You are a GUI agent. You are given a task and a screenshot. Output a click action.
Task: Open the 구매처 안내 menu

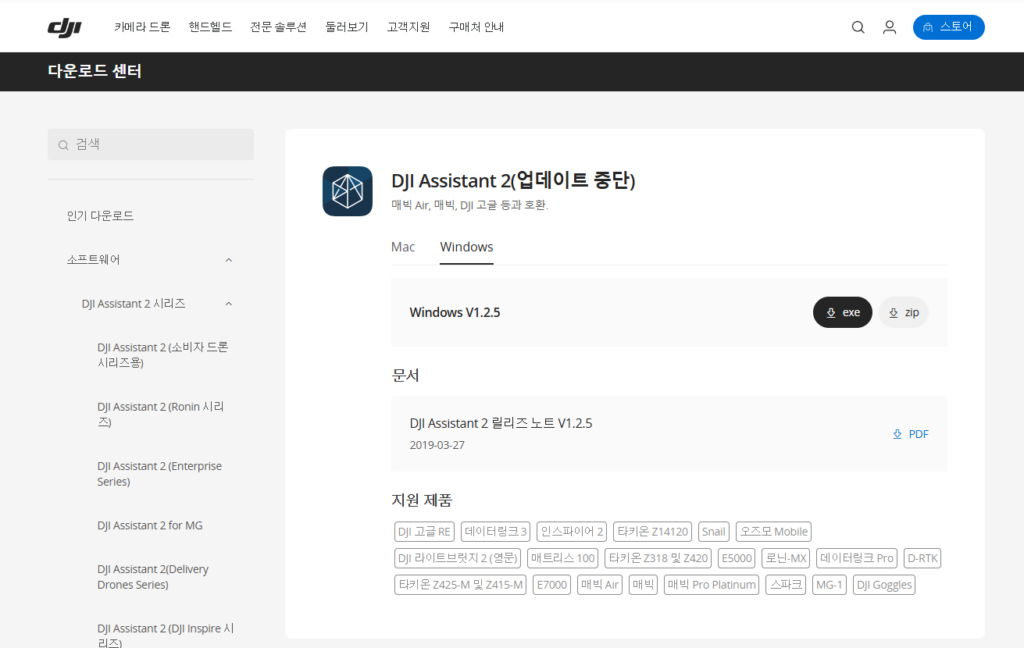(x=476, y=27)
